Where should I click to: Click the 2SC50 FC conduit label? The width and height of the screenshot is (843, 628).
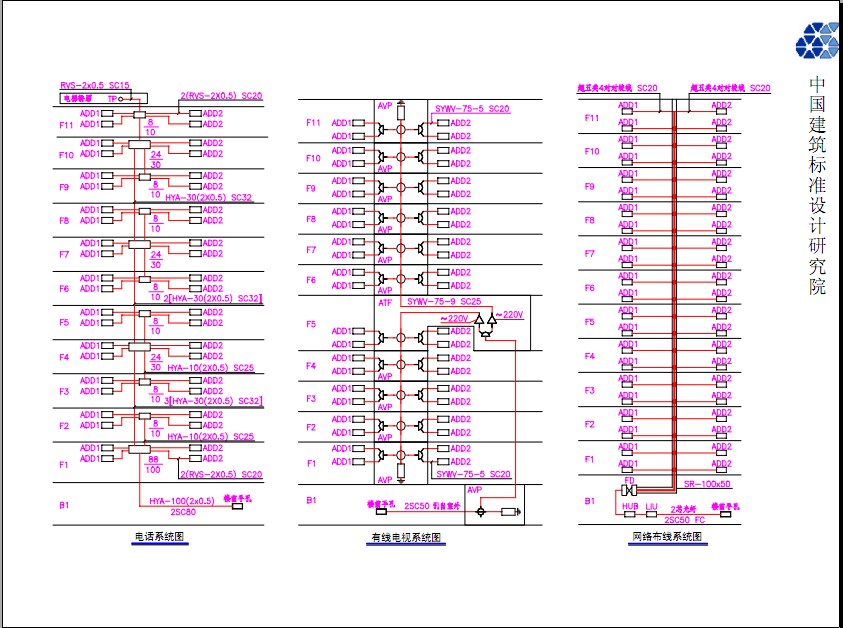pos(684,520)
